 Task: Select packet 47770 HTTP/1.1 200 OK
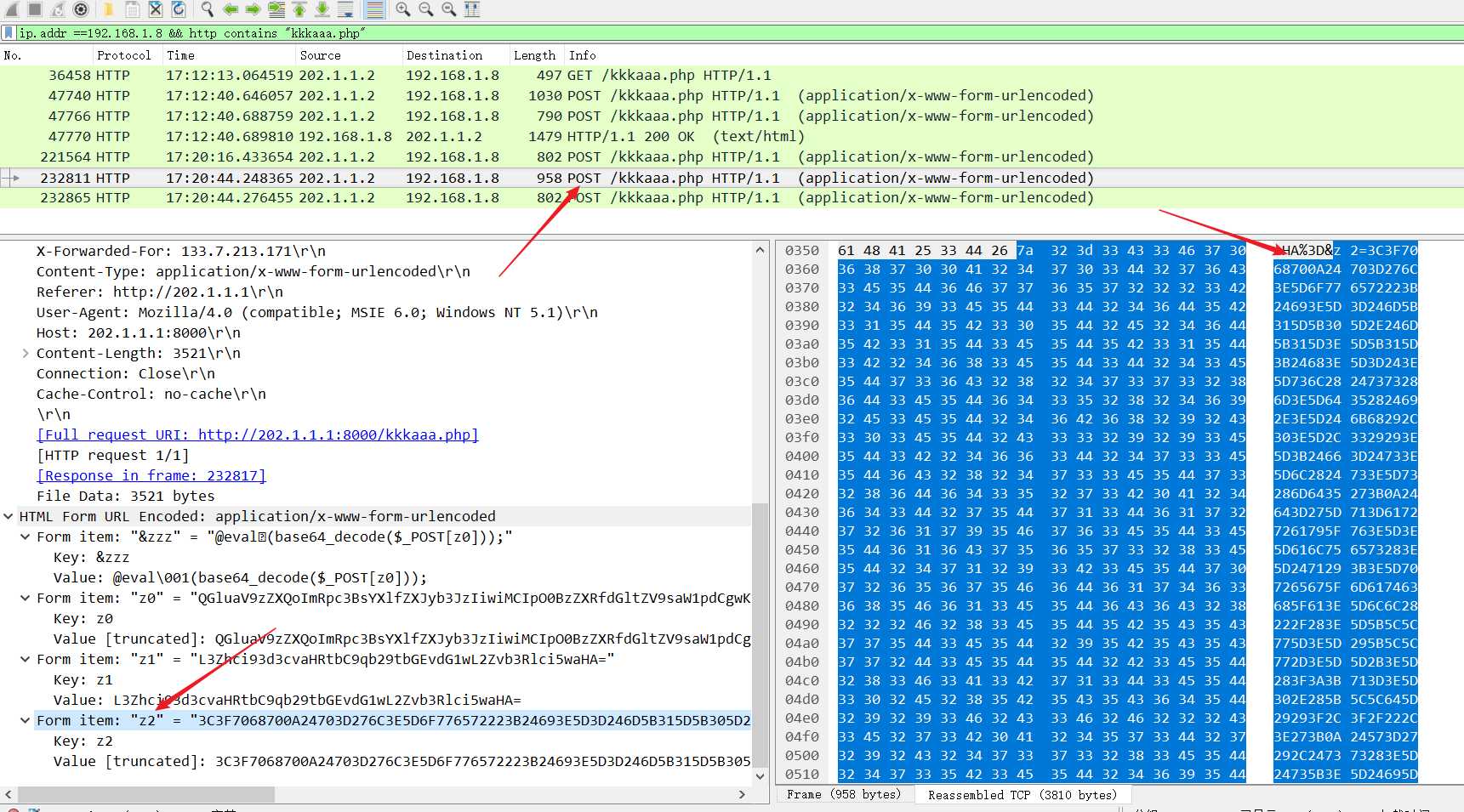732,136
